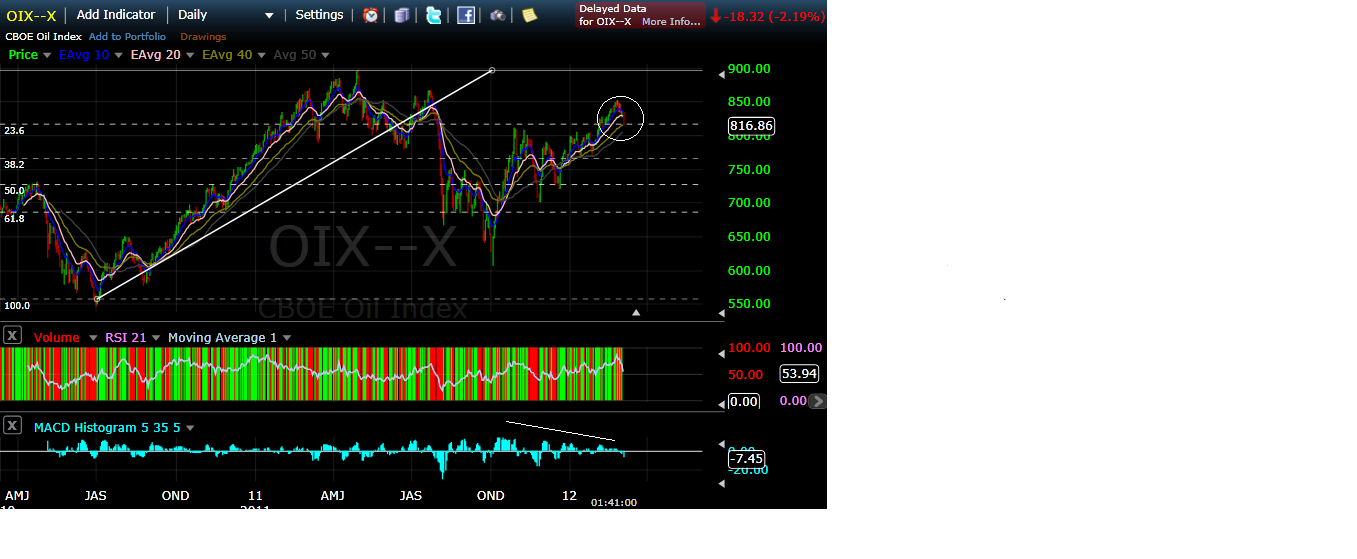
Task: Open the yellow sticky note icon
Action: 529,15
